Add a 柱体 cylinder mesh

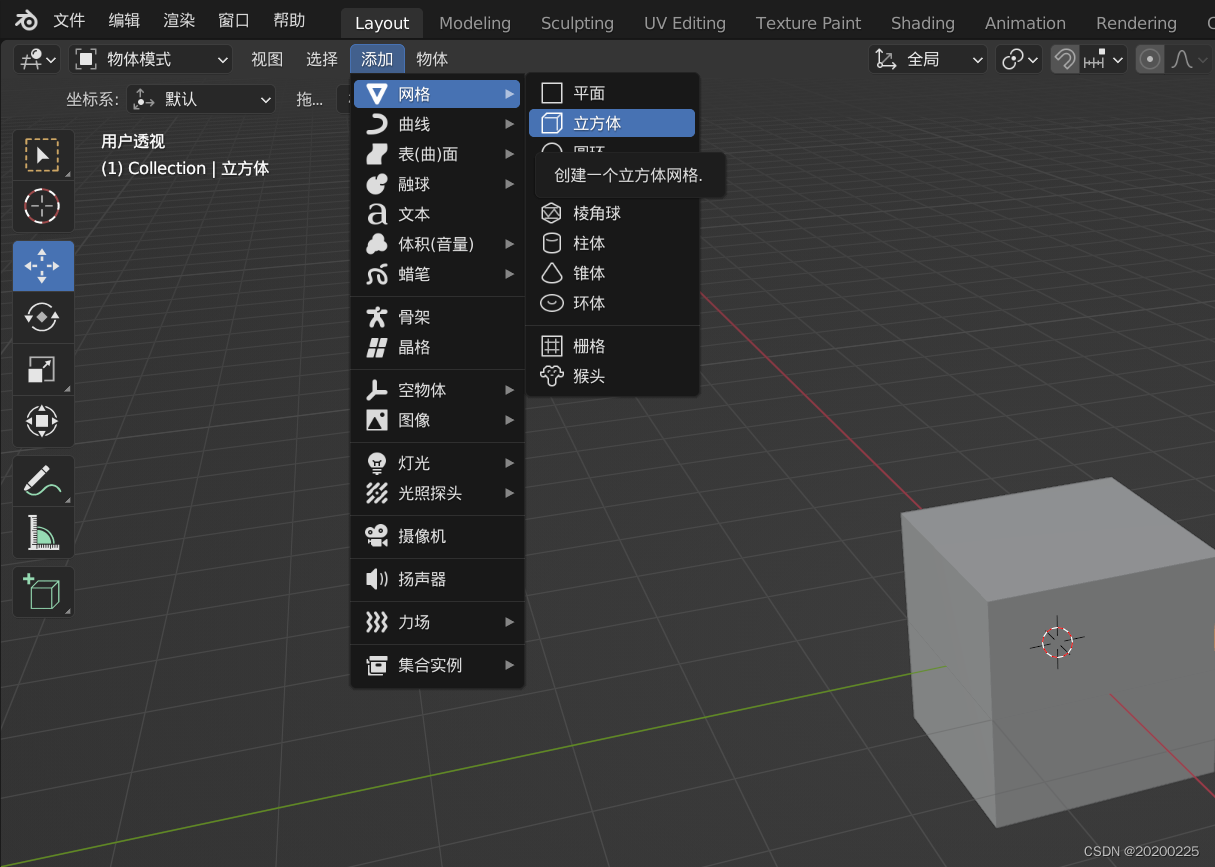tap(611, 243)
